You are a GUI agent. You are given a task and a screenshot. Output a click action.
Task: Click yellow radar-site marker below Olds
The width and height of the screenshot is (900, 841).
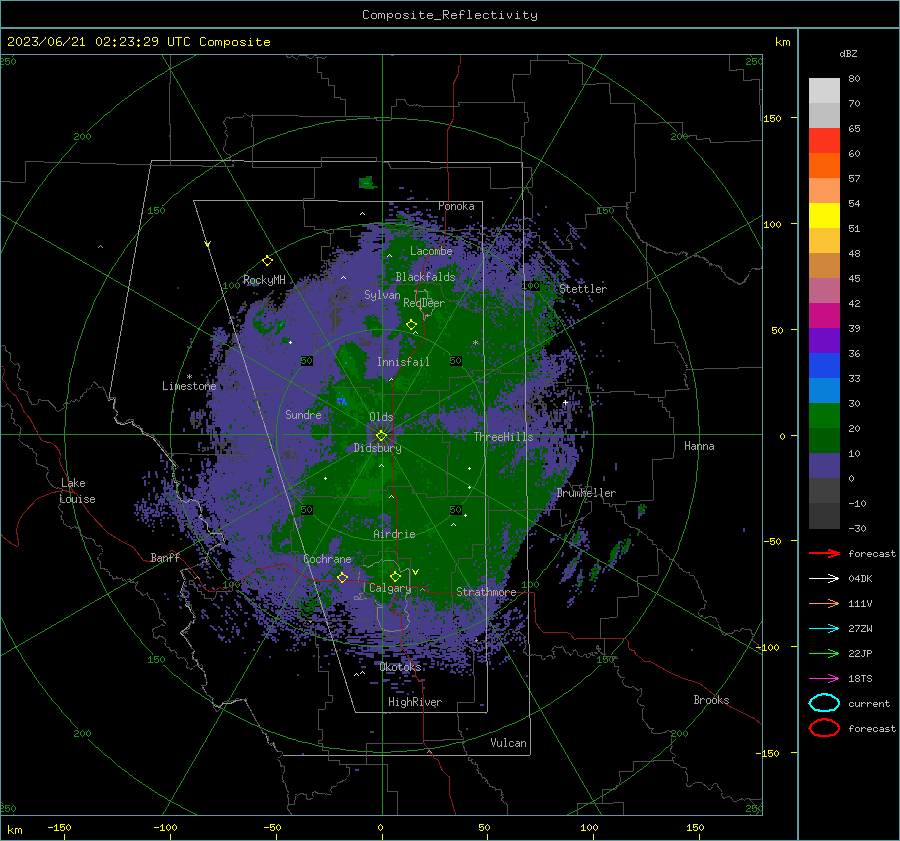[381, 436]
